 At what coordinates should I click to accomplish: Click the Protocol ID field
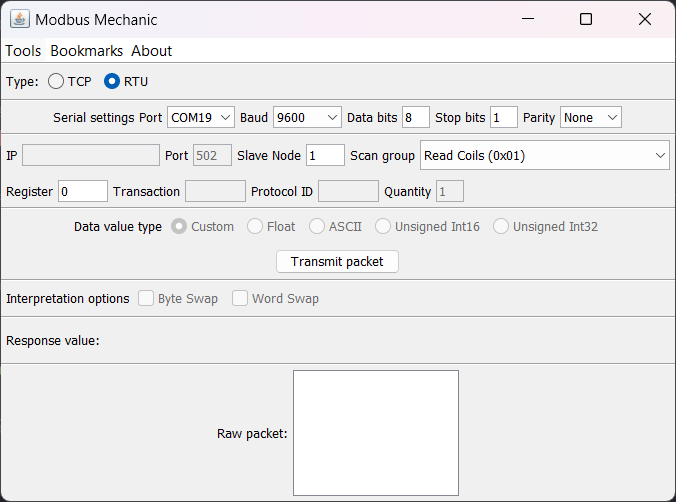tap(348, 191)
